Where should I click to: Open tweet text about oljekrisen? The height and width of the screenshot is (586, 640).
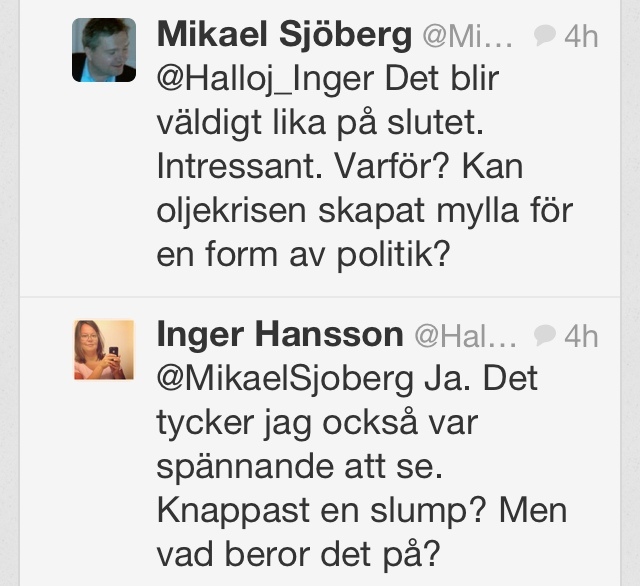[x=365, y=167]
